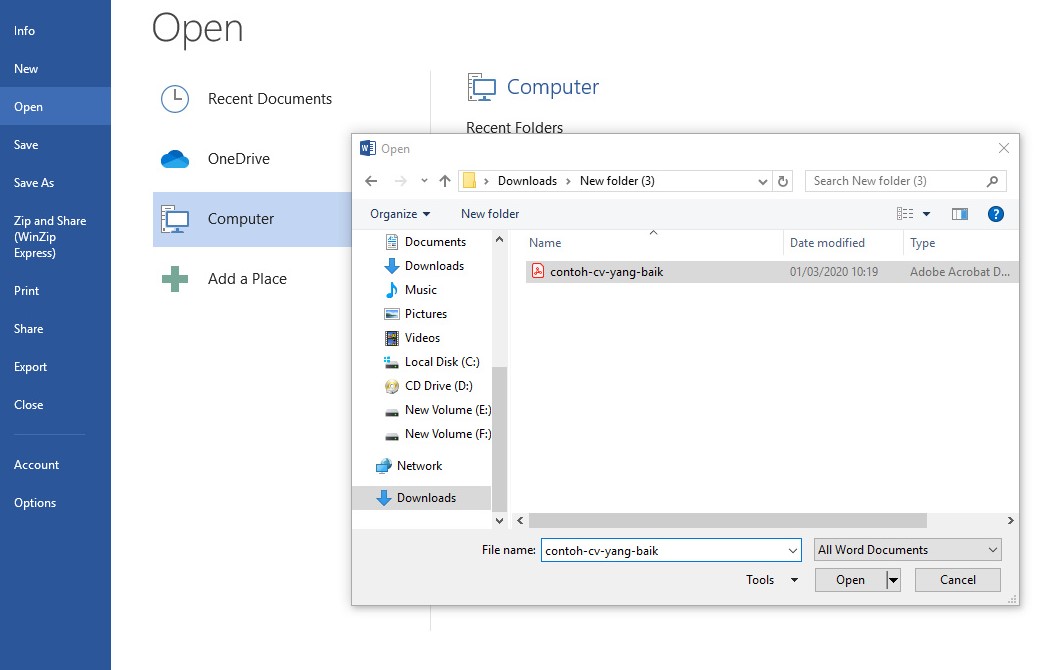Click the OneDrive cloud icon

pyautogui.click(x=174, y=158)
